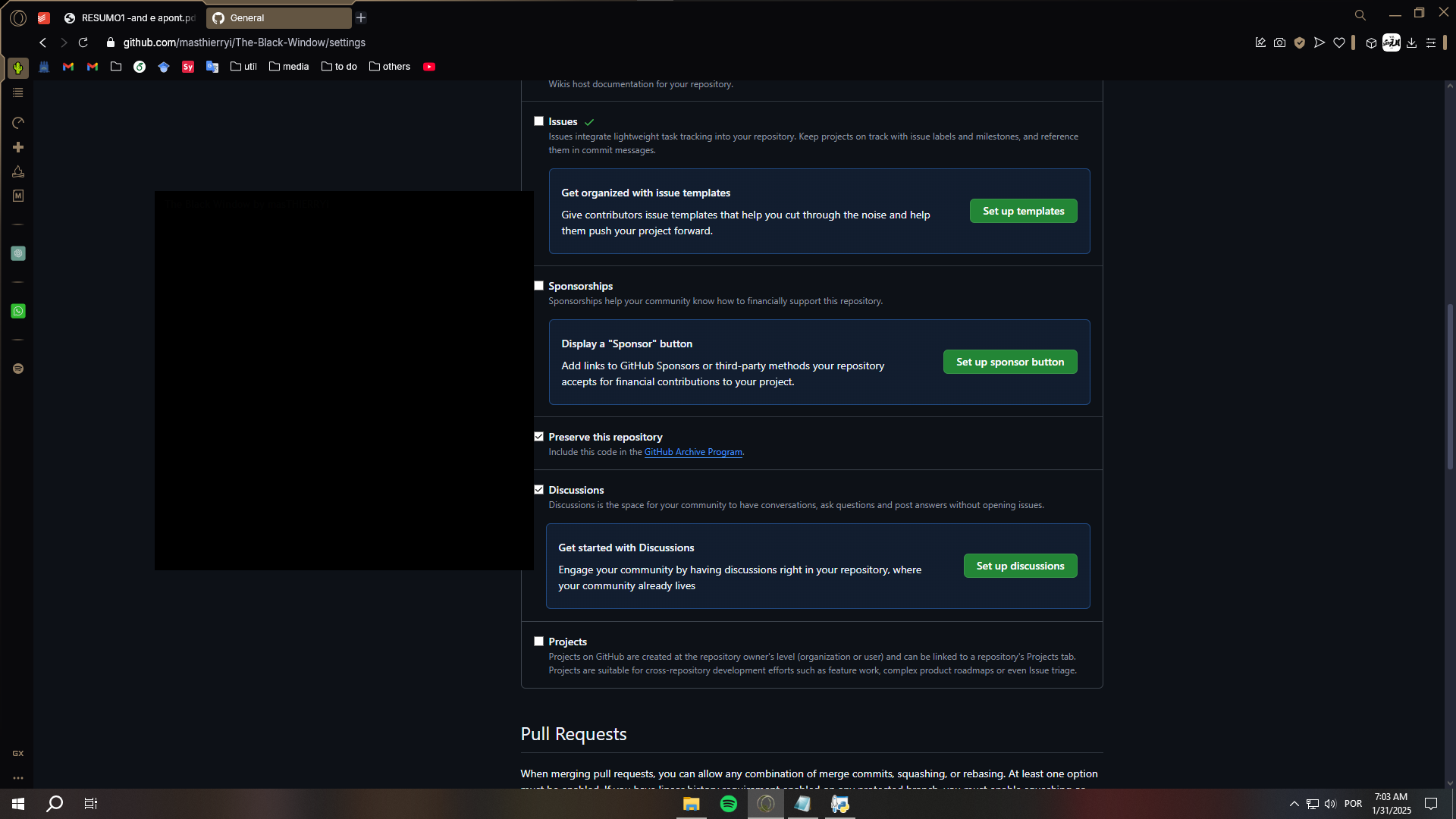Enable the Projects checkbox
Image resolution: width=1456 pixels, height=819 pixels.
click(538, 642)
